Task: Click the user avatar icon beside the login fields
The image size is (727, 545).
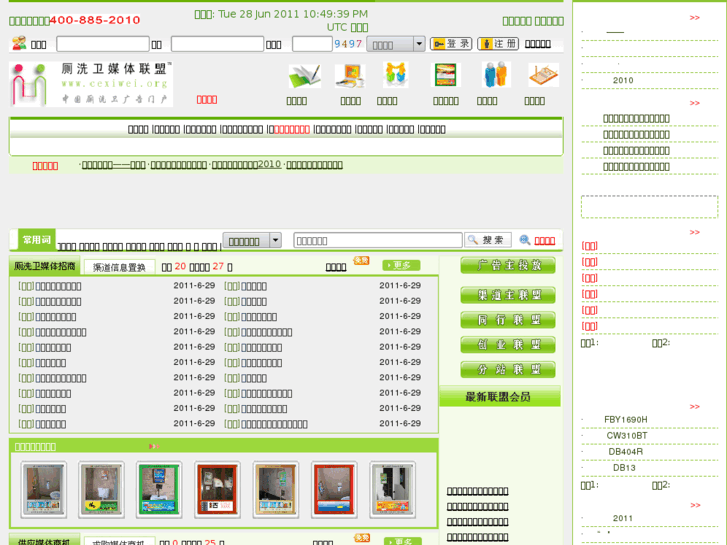Action: pyautogui.click(x=19, y=44)
